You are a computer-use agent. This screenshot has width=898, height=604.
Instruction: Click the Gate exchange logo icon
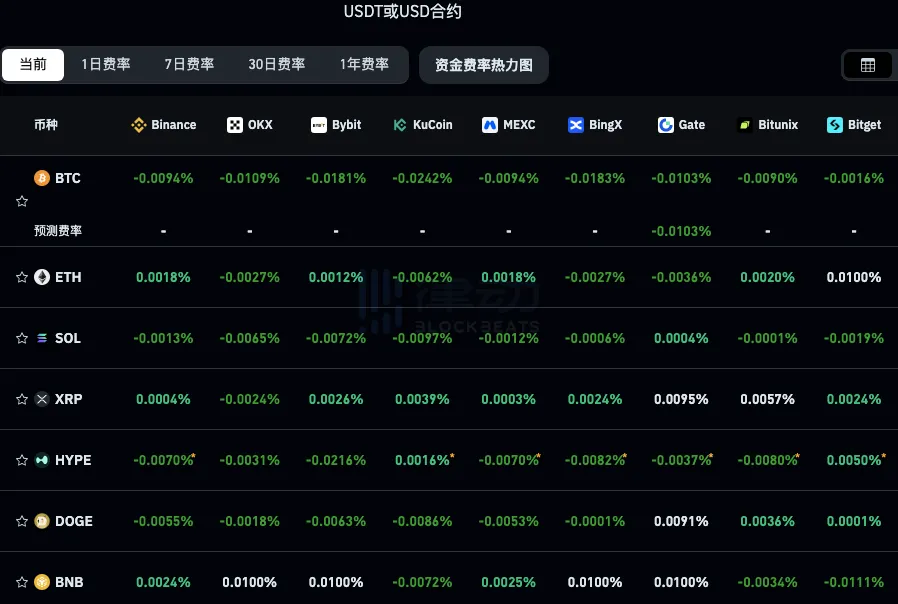[665, 125]
